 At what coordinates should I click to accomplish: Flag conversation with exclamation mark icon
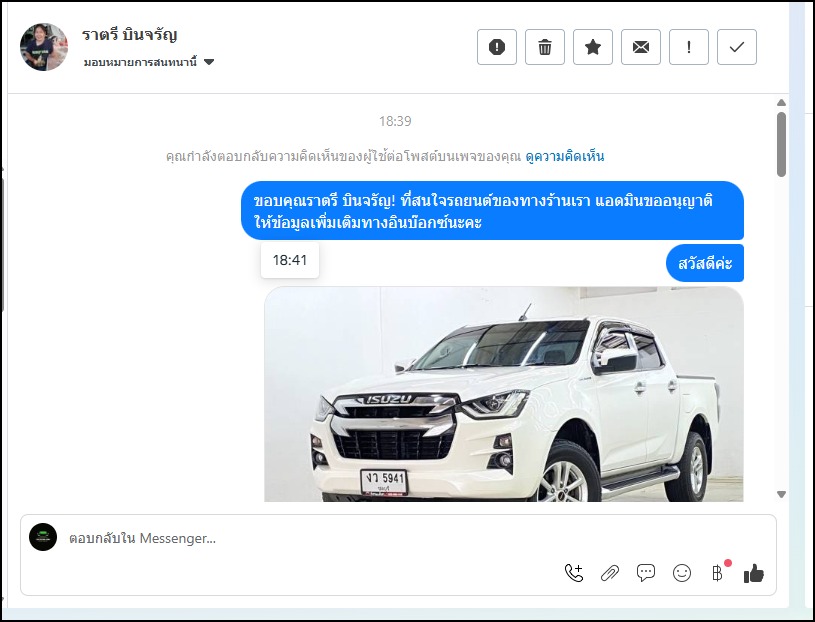689,47
